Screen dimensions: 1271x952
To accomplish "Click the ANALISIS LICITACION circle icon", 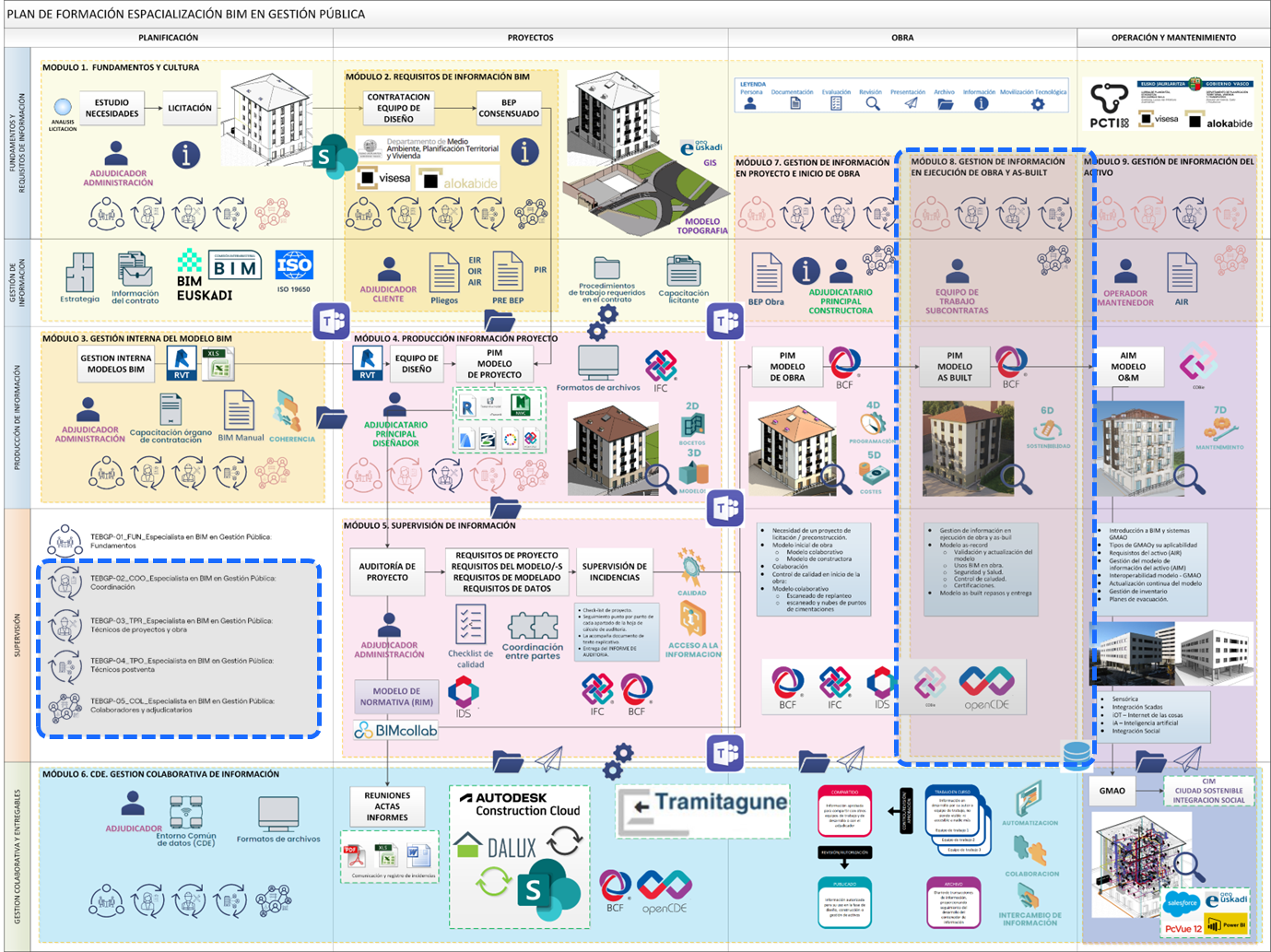I will click(x=63, y=108).
